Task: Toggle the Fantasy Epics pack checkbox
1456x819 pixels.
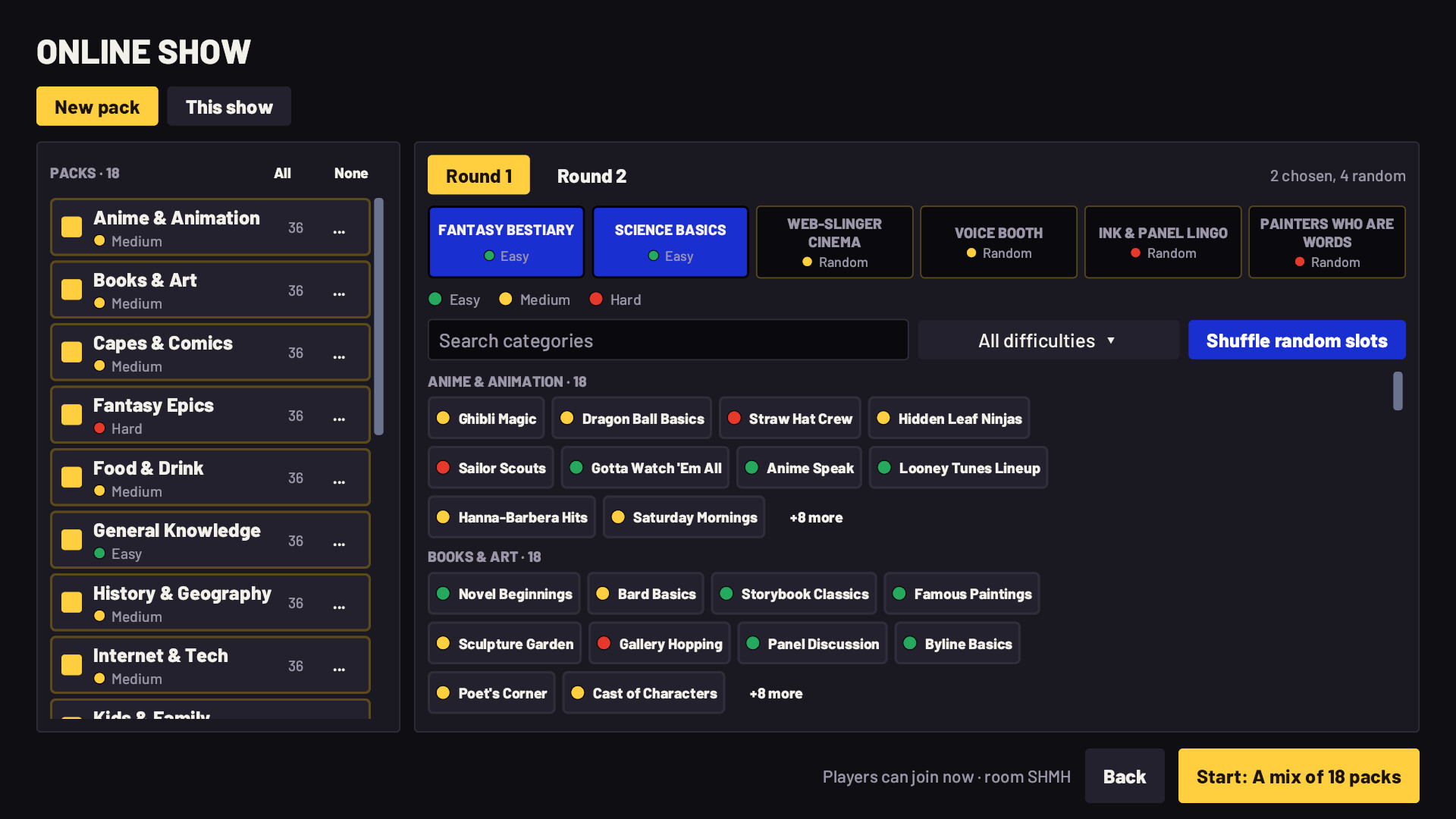Action: [x=72, y=415]
